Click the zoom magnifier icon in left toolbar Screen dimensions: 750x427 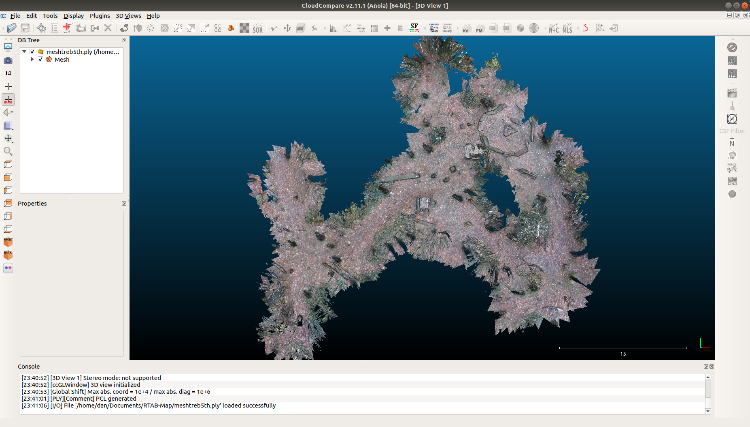(9, 151)
